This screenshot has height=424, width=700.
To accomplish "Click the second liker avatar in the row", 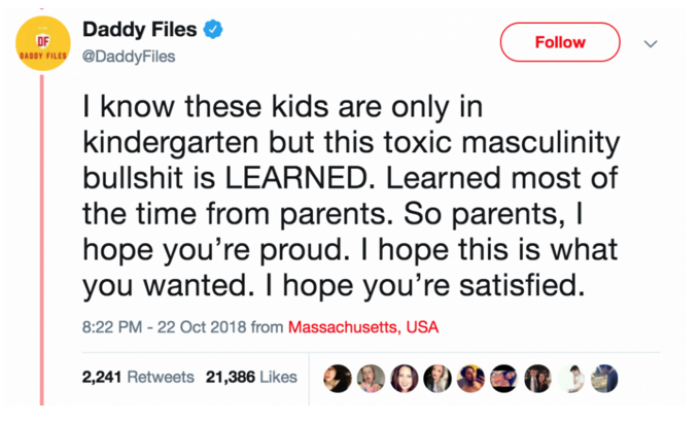I will 373,377.
